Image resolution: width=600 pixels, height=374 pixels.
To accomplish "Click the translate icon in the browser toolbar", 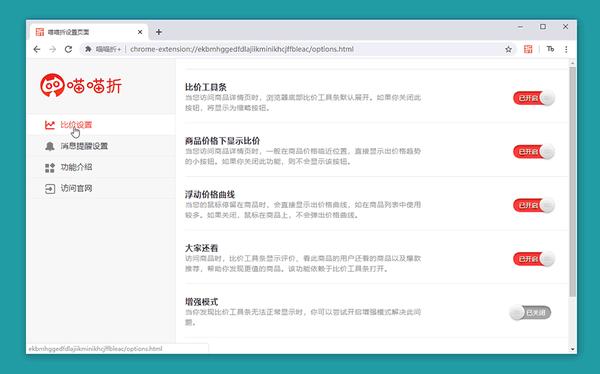I will tap(550, 49).
